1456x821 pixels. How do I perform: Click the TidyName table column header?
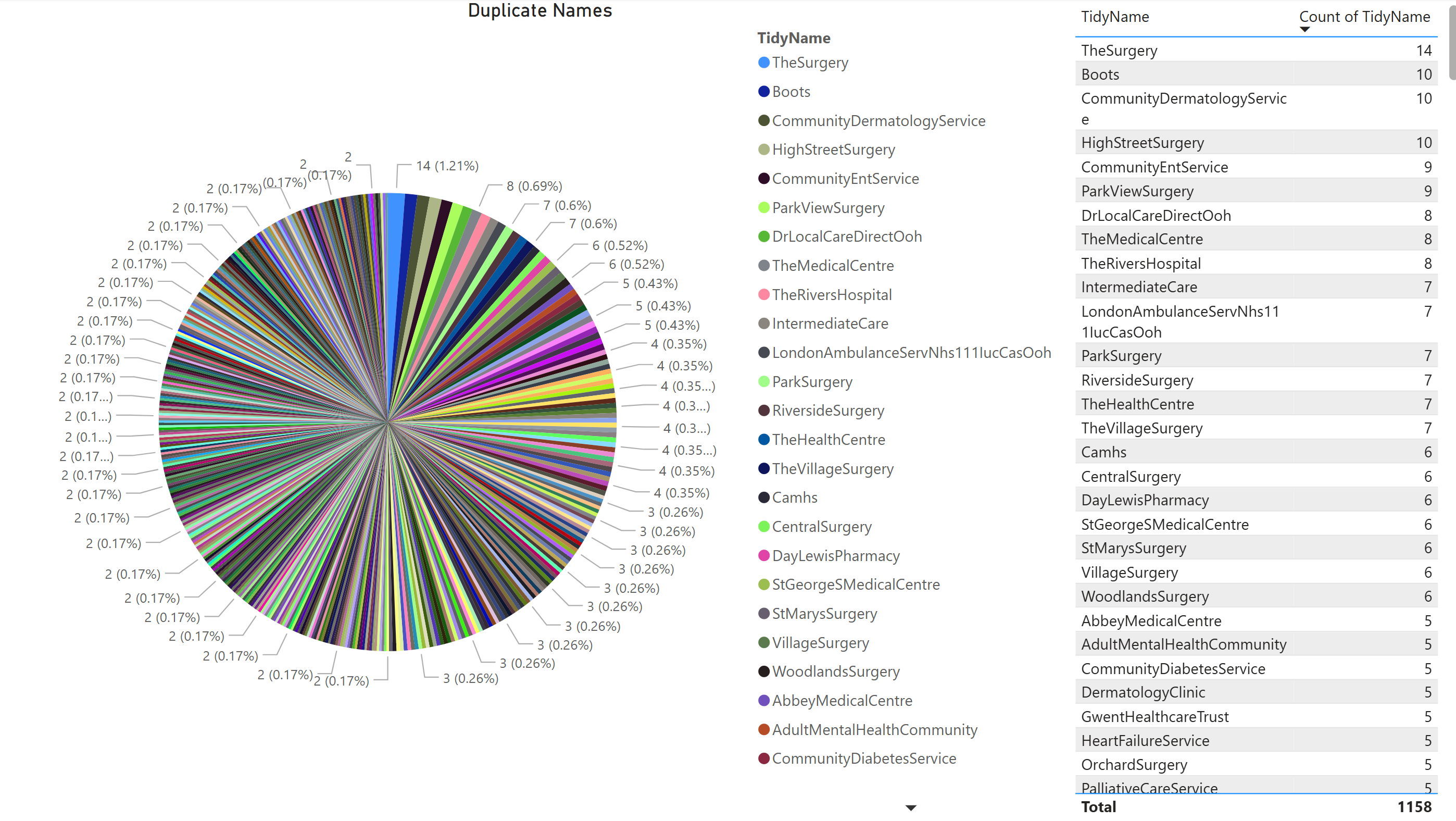click(x=1114, y=17)
